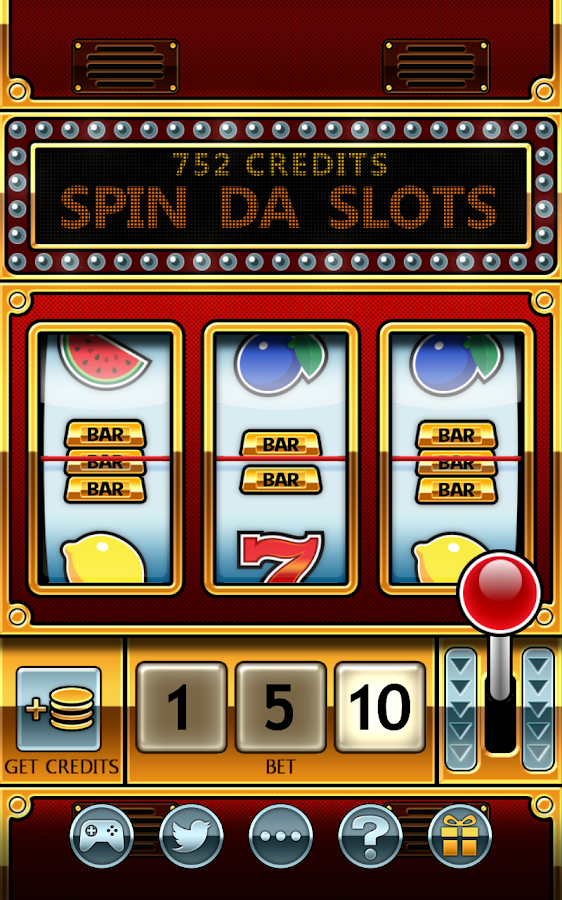Select bet amount 5

click(281, 707)
